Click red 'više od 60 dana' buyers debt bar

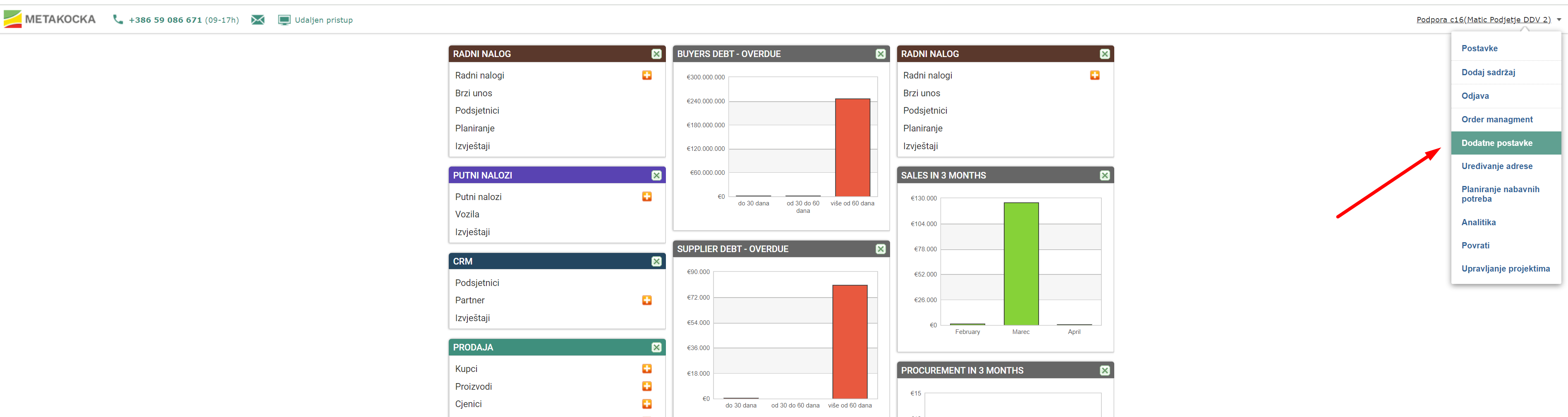coord(852,147)
